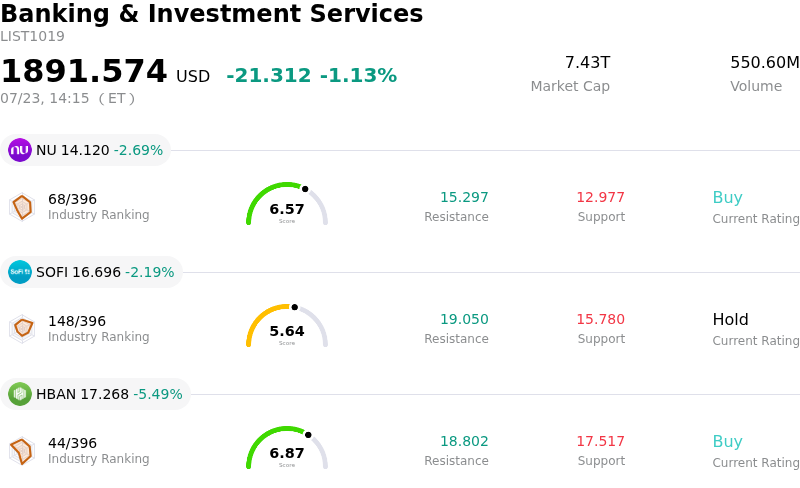Open NU industry ranking radar icon

click(22, 207)
